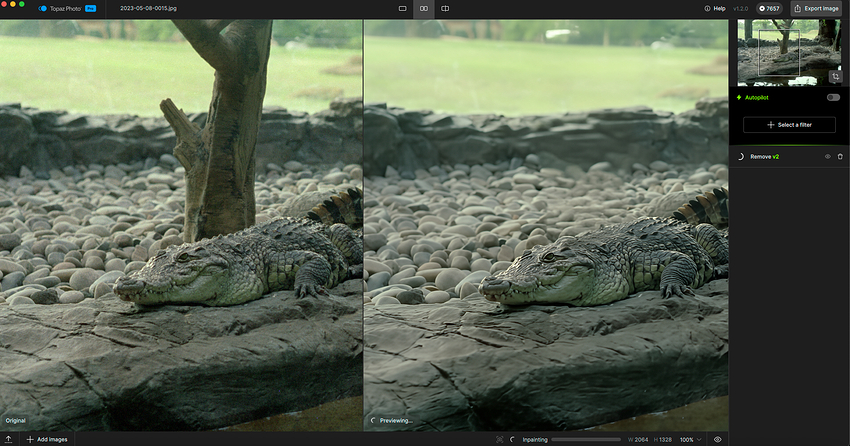Choose the side-by-side view icon
This screenshot has width=850, height=446.
pyautogui.click(x=424, y=8)
